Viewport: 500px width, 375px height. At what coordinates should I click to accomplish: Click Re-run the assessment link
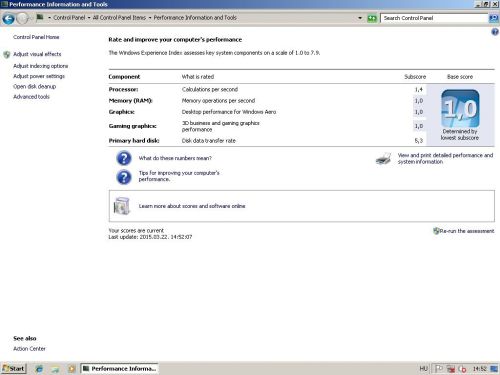(x=467, y=231)
